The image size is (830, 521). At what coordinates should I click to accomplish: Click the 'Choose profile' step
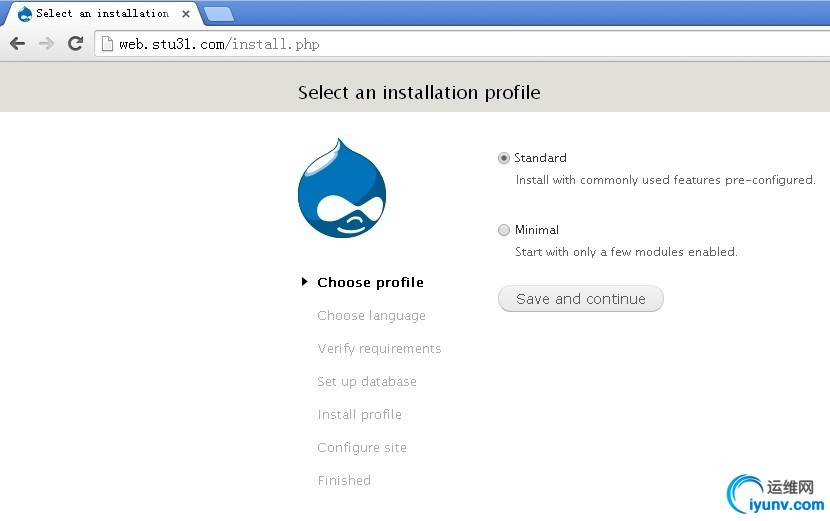(371, 282)
